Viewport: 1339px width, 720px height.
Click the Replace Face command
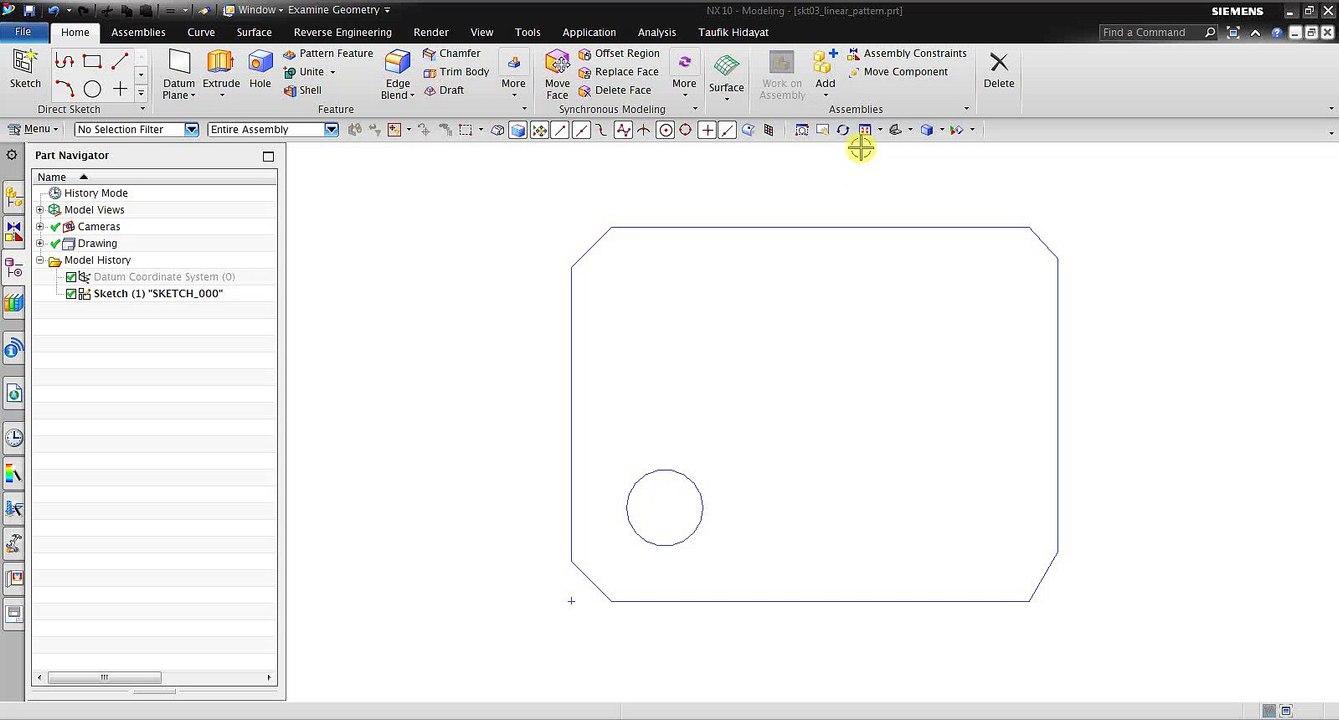pyautogui.click(x=618, y=72)
